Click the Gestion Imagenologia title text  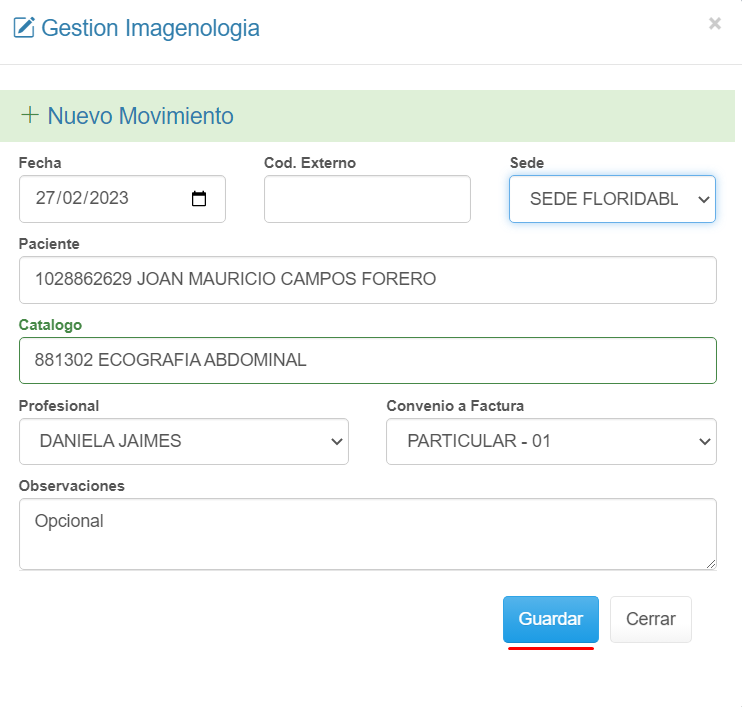(150, 28)
